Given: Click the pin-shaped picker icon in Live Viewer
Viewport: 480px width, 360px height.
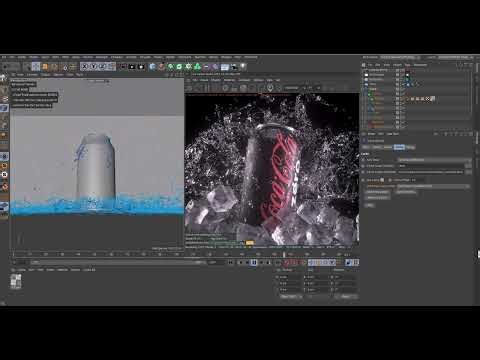Looking at the screenshot, I should [270, 88].
